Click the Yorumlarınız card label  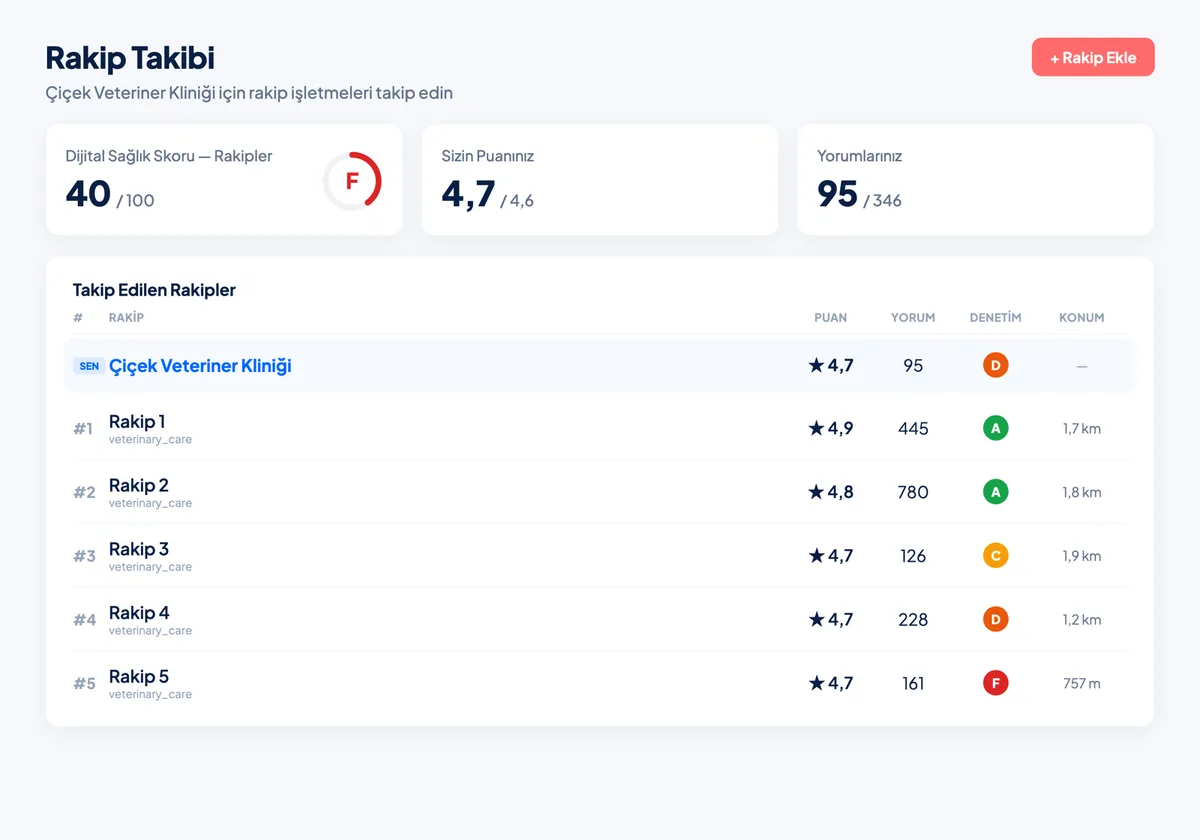coord(860,156)
